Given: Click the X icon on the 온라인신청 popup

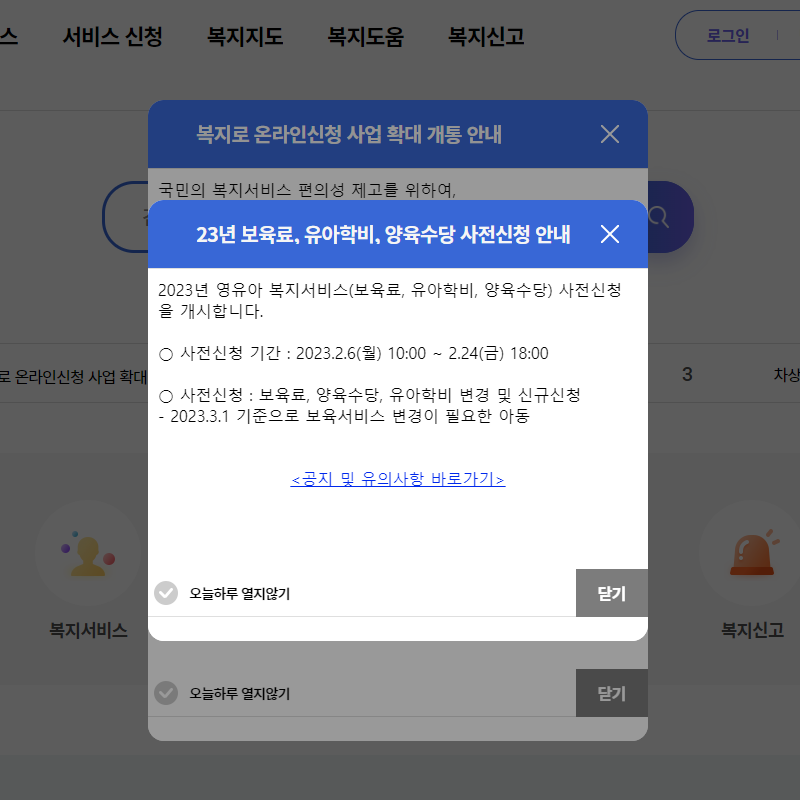Looking at the screenshot, I should click(x=610, y=133).
